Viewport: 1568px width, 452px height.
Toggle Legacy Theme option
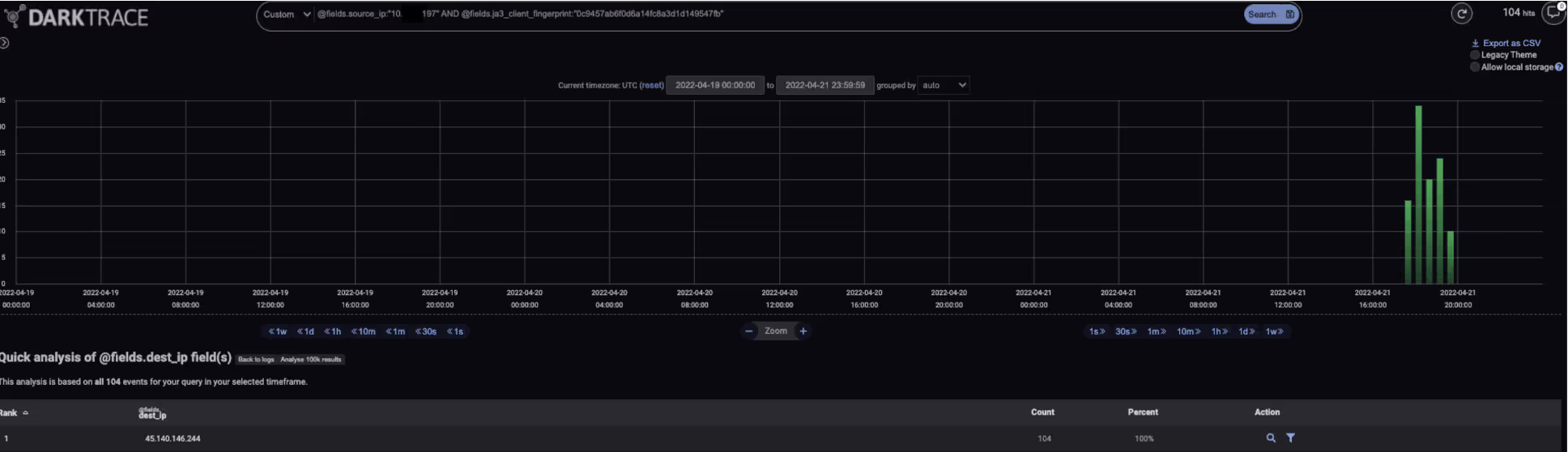point(1475,55)
